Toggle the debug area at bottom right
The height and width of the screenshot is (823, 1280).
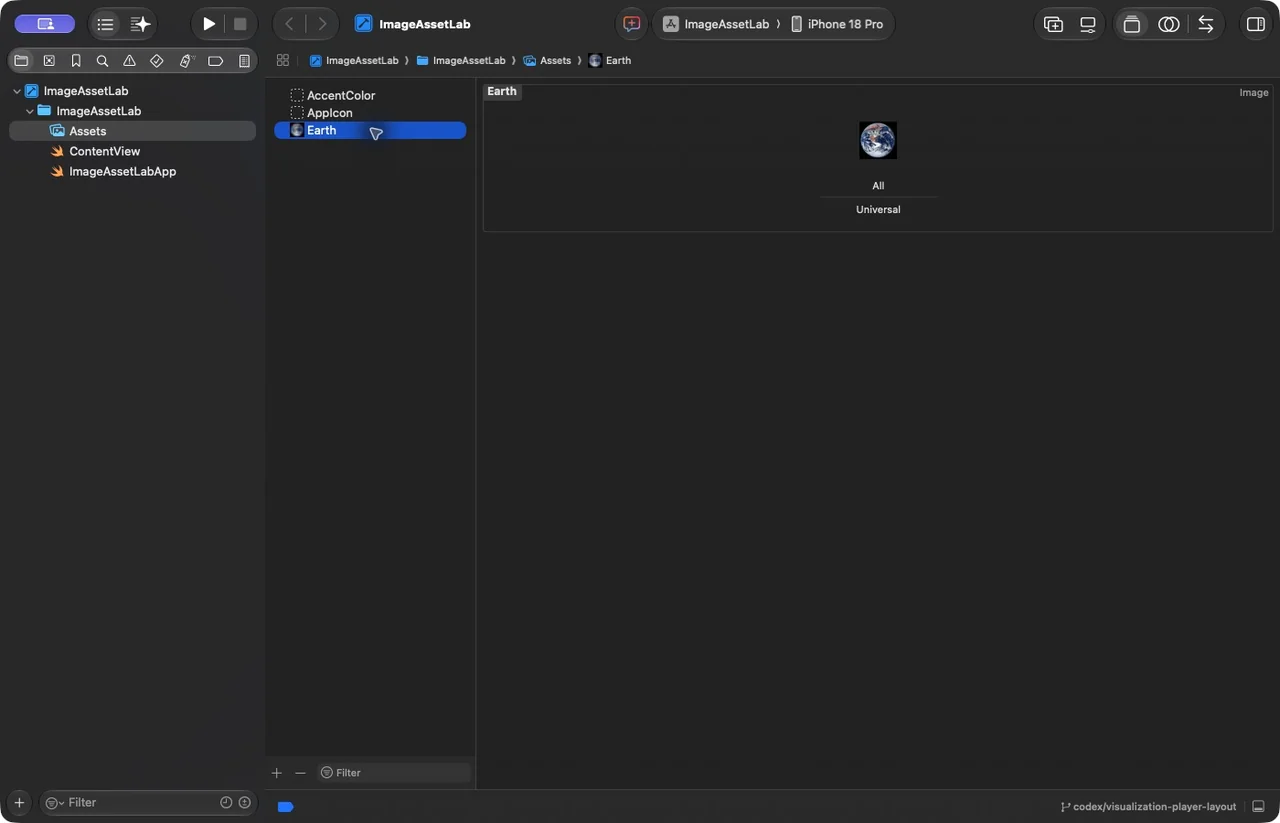(1258, 806)
